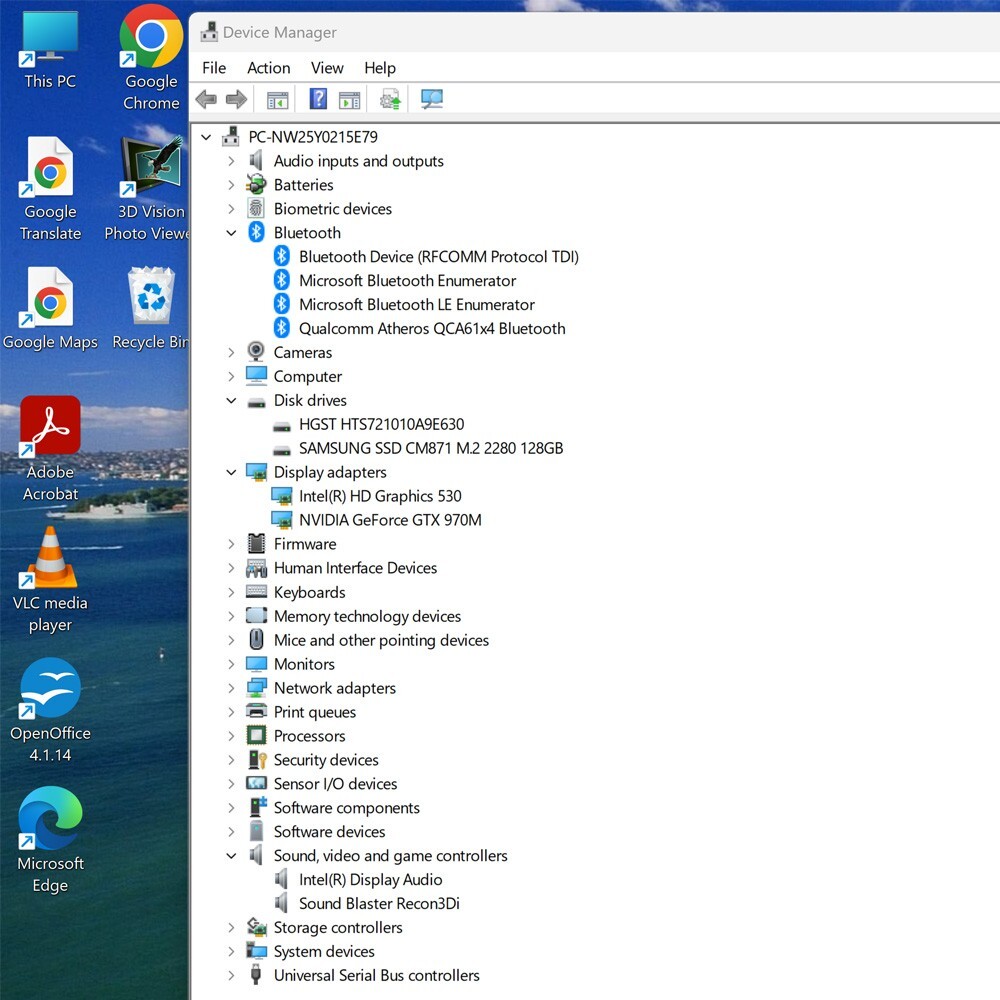Click the Computer category label
Image resolution: width=1000 pixels, height=1000 pixels.
[x=308, y=376]
